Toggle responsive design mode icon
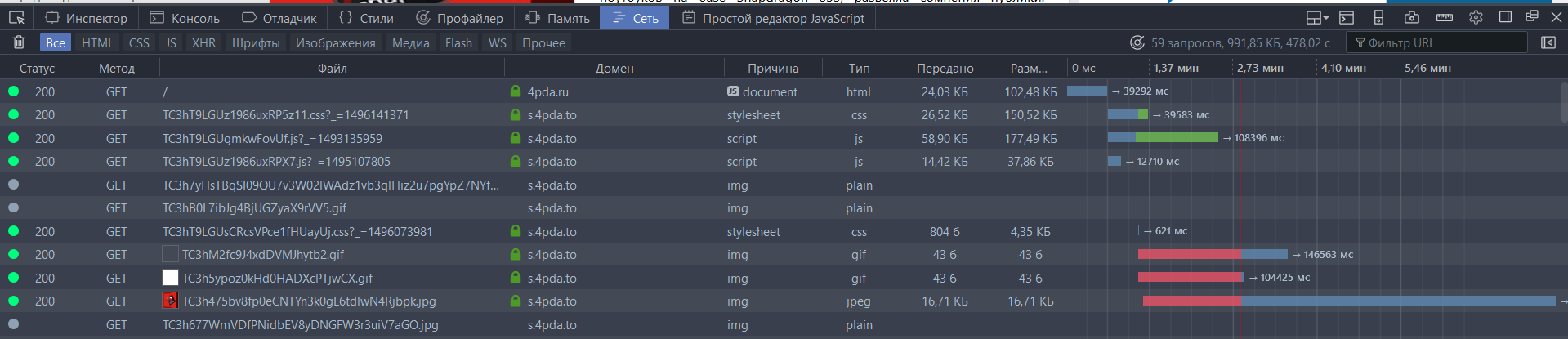The image size is (1568, 339). (1378, 17)
